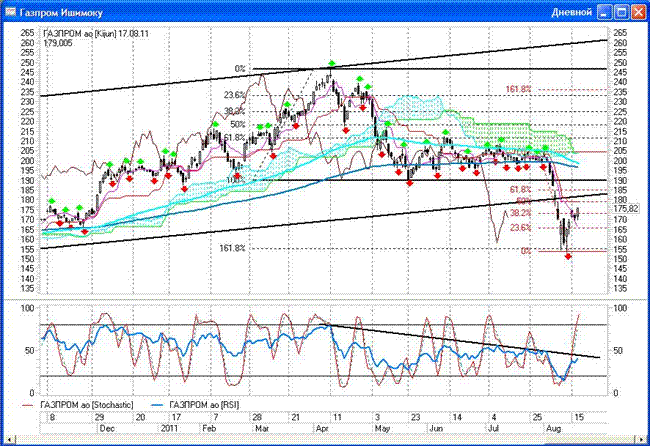Click the red '23.6%' Fibonacci label
650x446 pixels.
[x=520, y=228]
